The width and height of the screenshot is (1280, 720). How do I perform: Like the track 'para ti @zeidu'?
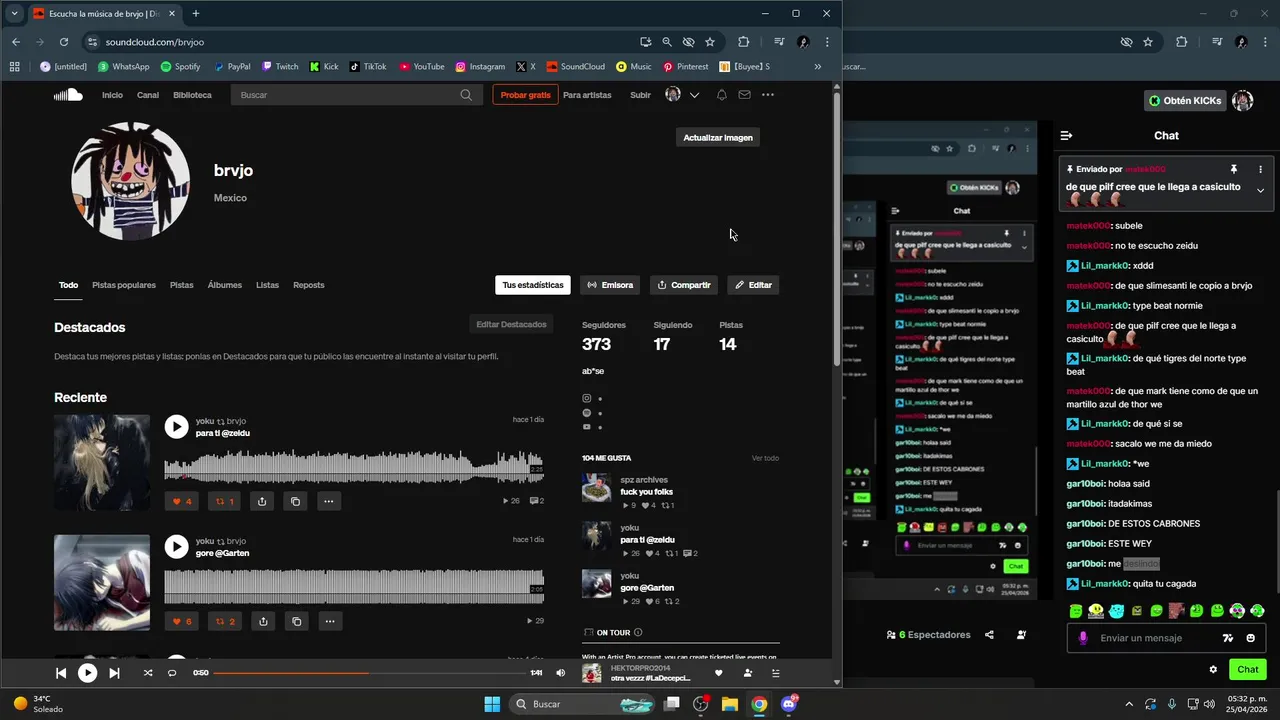coord(182,501)
